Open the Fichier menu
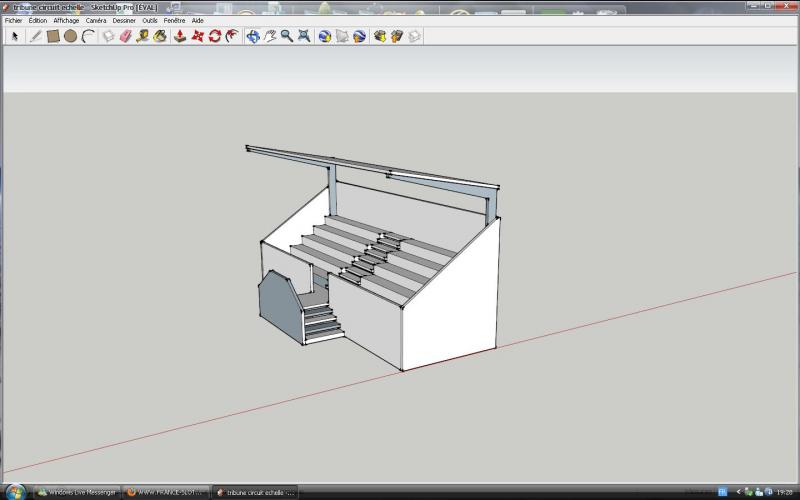 coord(13,20)
